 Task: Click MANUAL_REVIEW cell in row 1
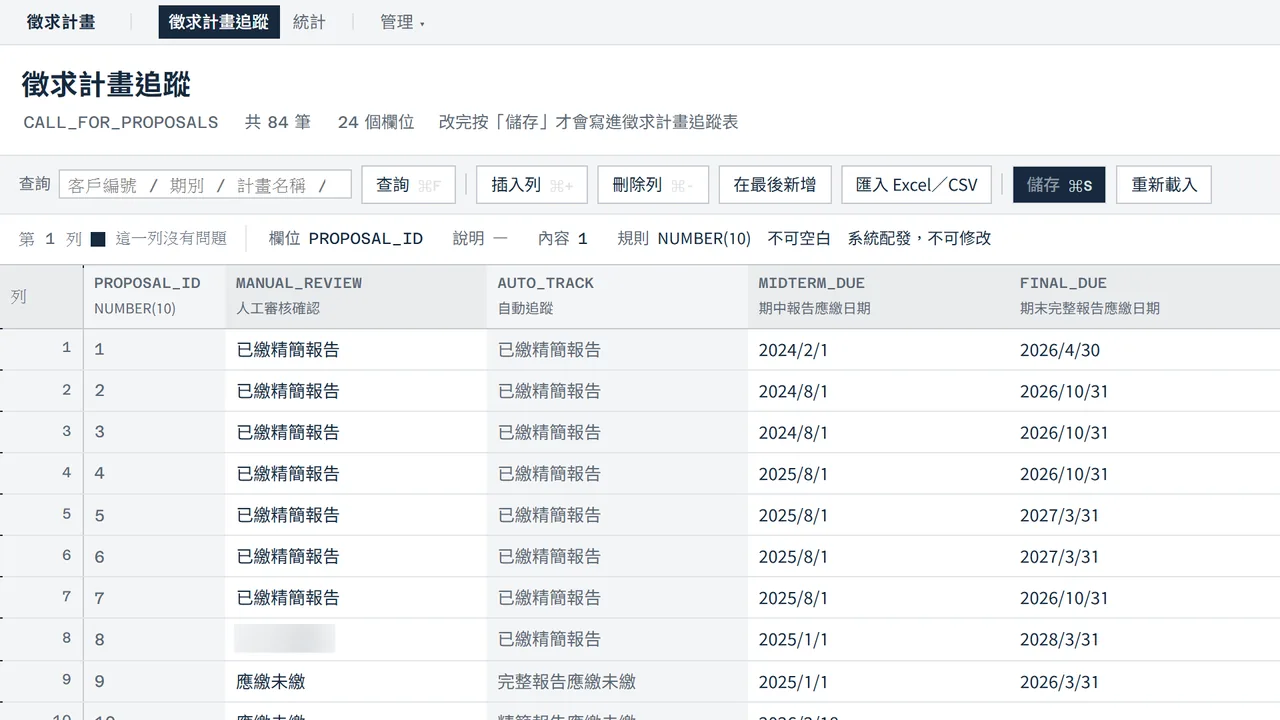[356, 349]
